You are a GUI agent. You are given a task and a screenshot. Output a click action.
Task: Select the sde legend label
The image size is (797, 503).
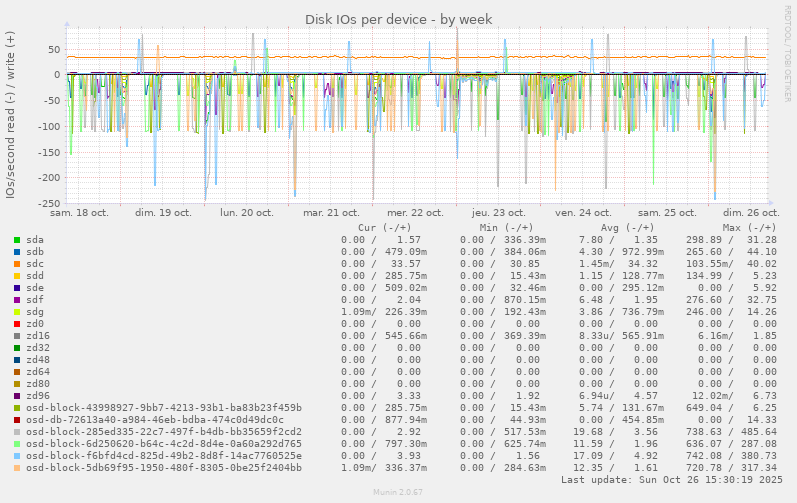(35, 288)
